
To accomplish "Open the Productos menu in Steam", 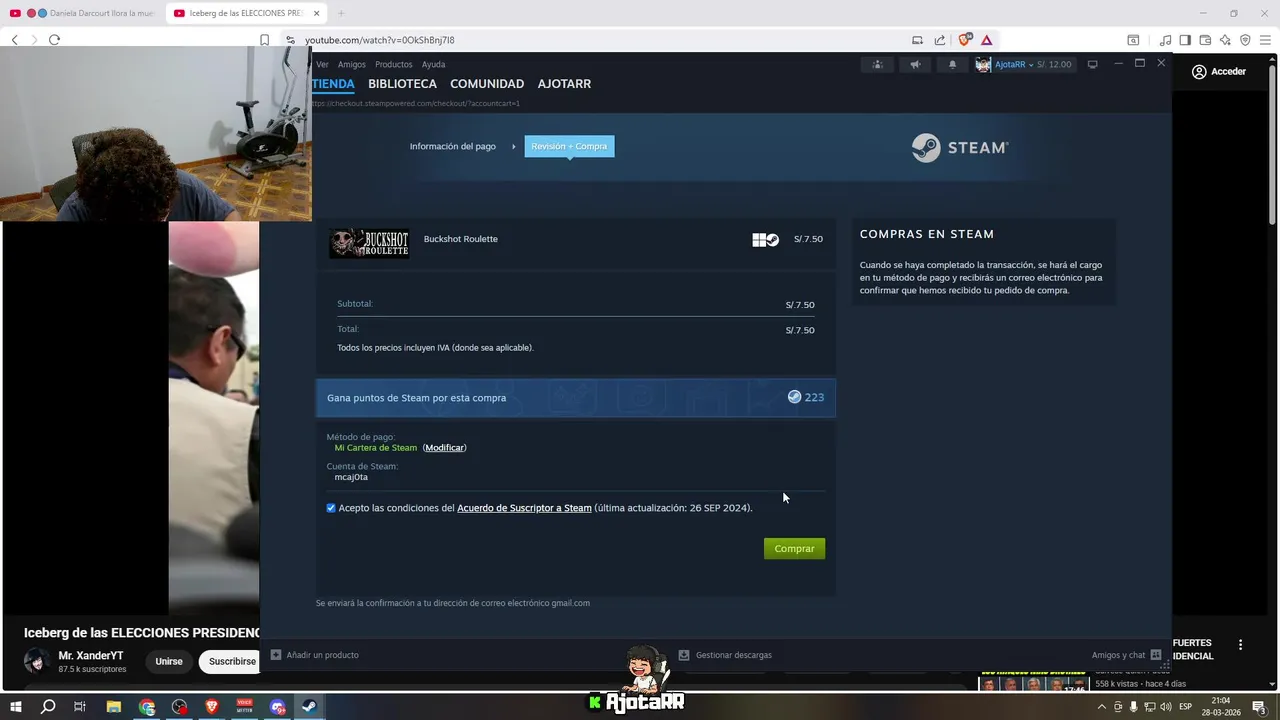I will click(x=393, y=64).
